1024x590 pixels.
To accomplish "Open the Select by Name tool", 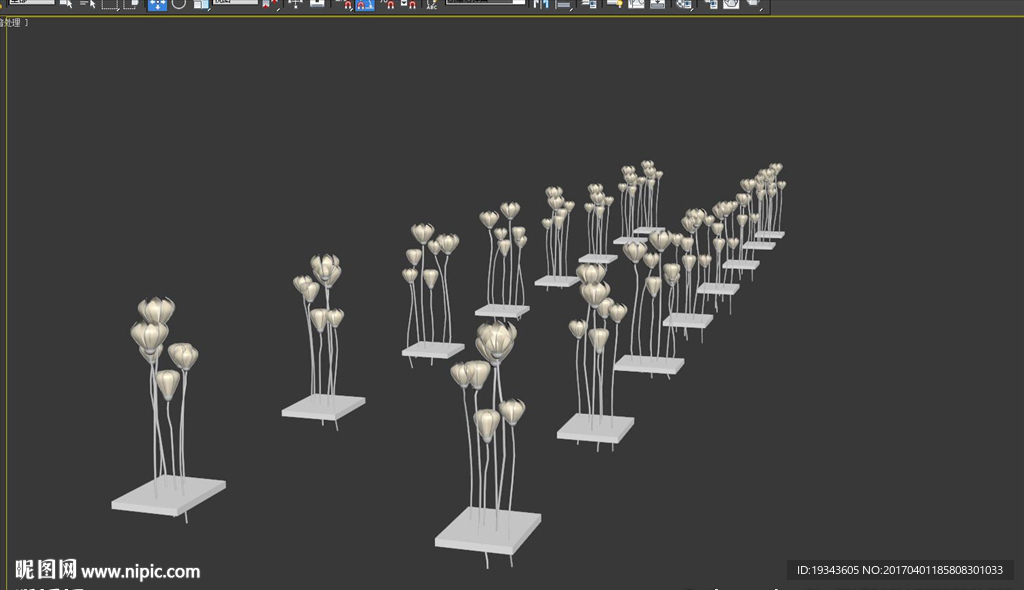I will pos(88,3).
